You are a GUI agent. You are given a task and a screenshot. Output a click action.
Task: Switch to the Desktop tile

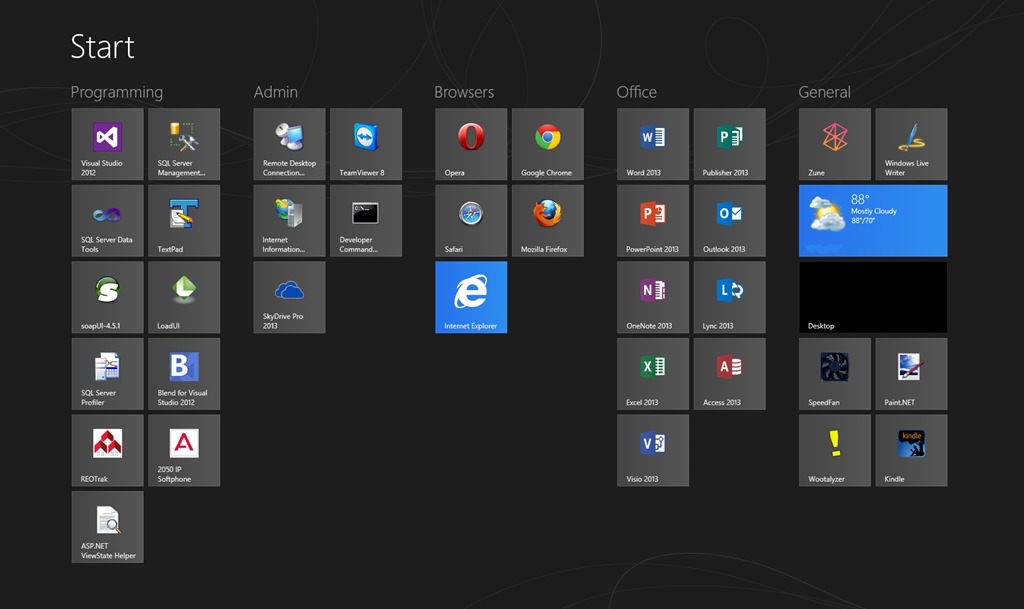pos(873,297)
